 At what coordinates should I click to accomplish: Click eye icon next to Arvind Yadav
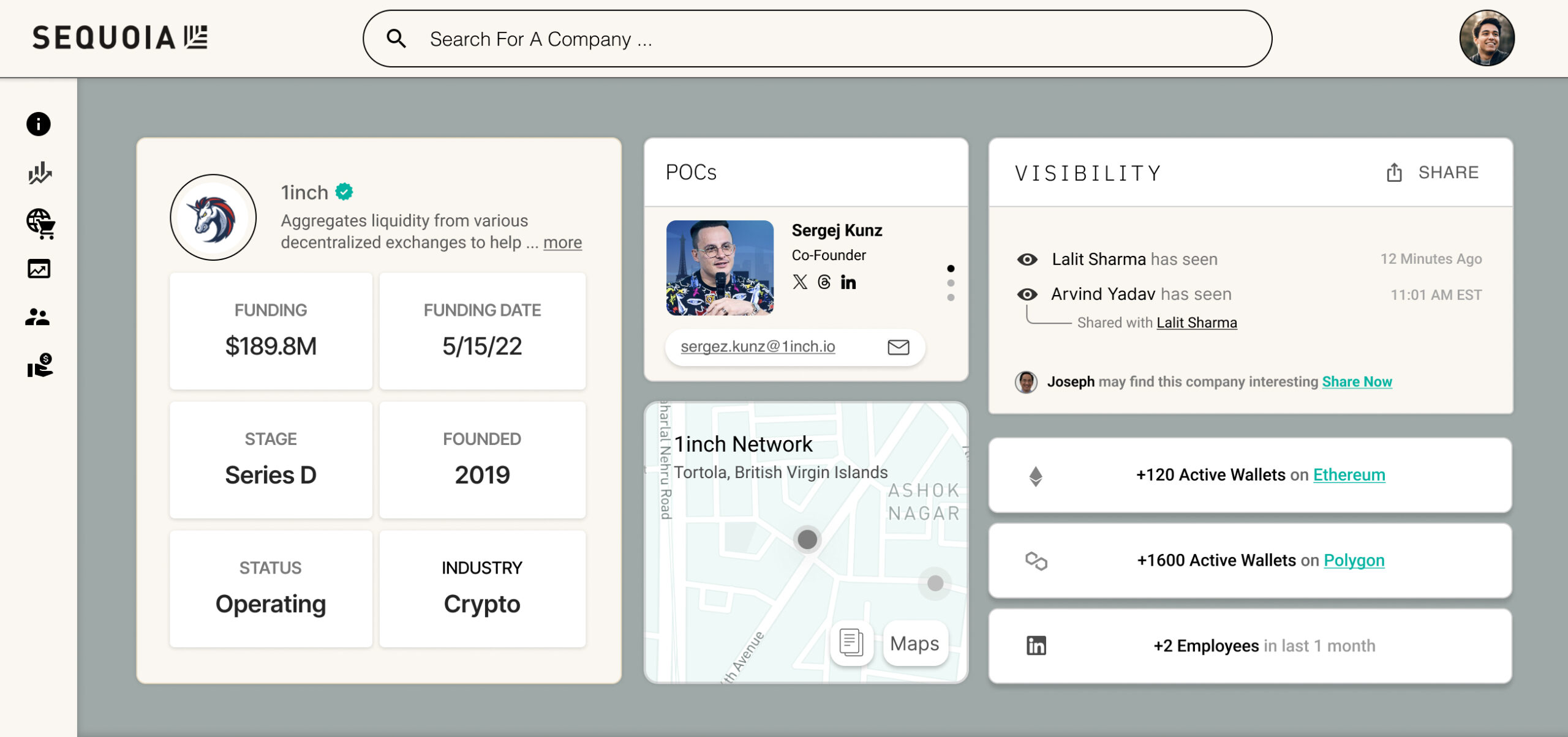[1027, 294]
